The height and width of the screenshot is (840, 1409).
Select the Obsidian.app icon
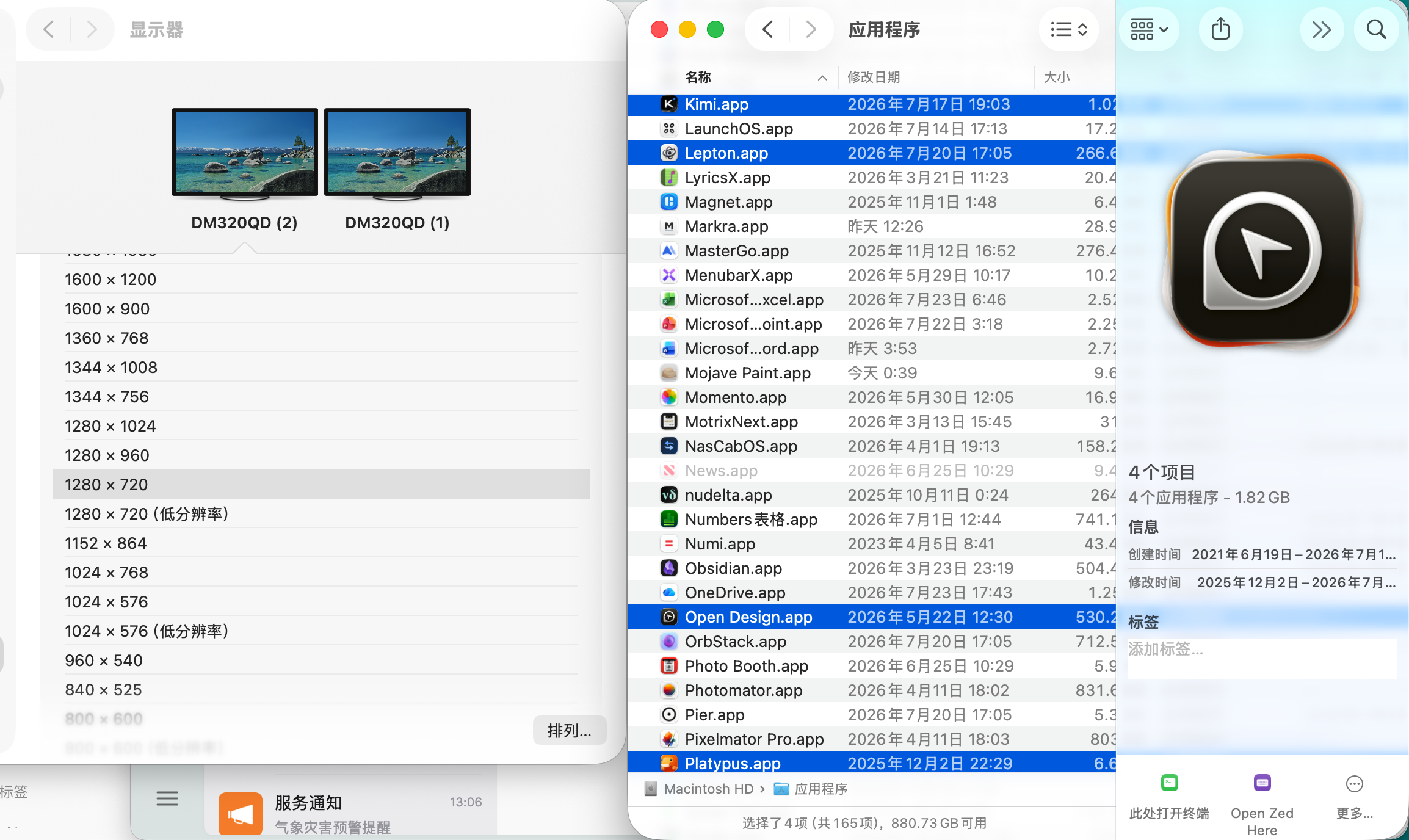point(669,568)
